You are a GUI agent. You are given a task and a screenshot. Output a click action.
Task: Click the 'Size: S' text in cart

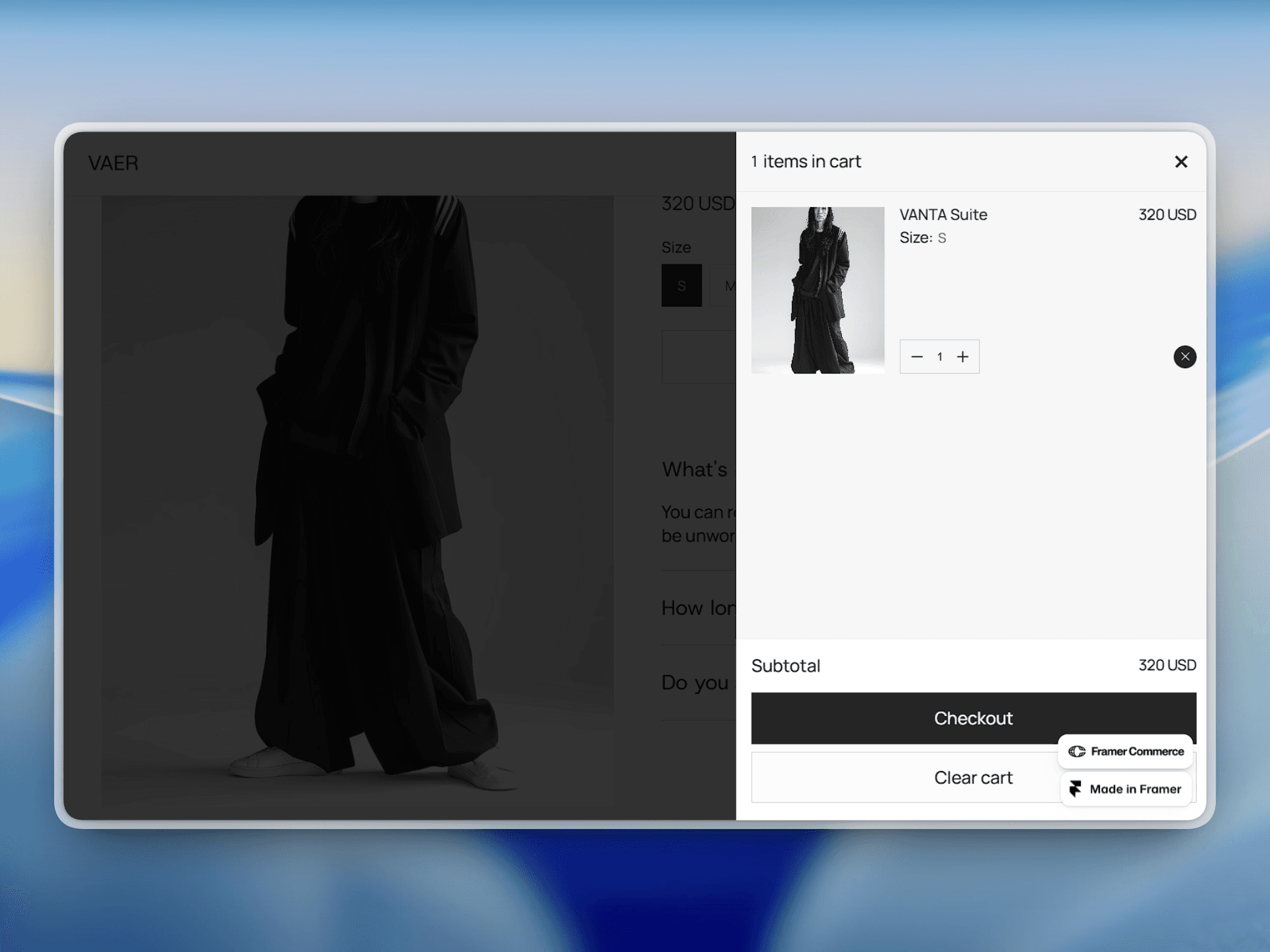coord(923,238)
